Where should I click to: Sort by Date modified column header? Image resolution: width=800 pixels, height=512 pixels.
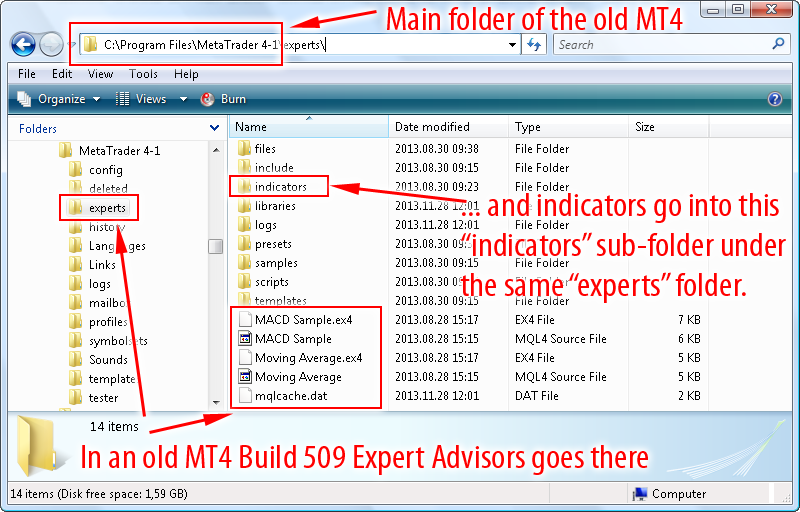[448, 126]
